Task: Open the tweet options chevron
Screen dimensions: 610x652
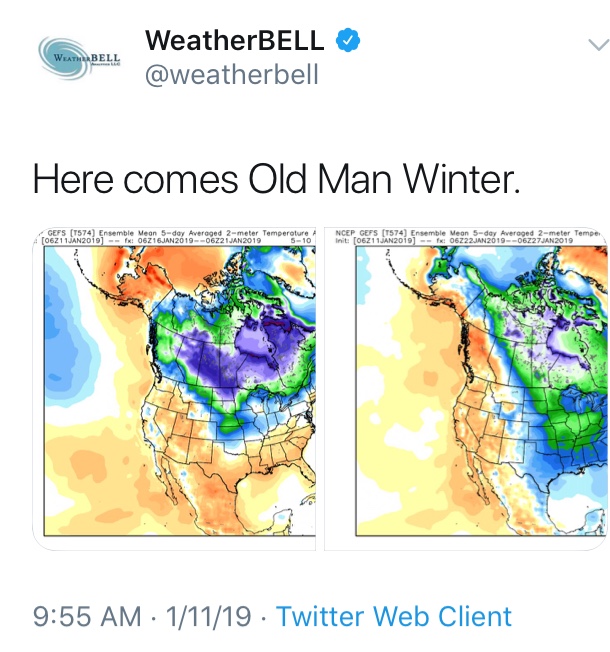Action: coord(598,45)
